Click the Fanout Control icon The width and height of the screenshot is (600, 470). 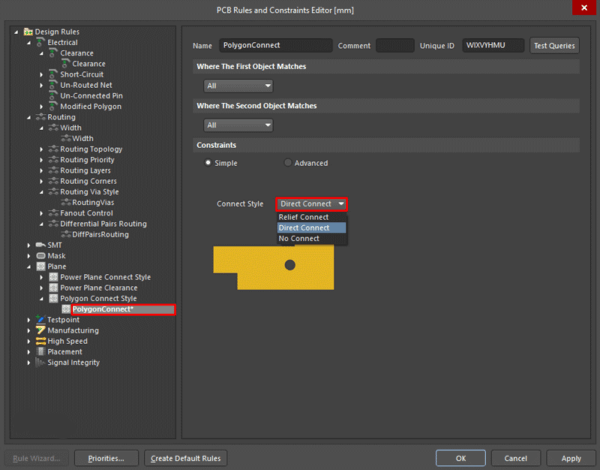(53, 213)
